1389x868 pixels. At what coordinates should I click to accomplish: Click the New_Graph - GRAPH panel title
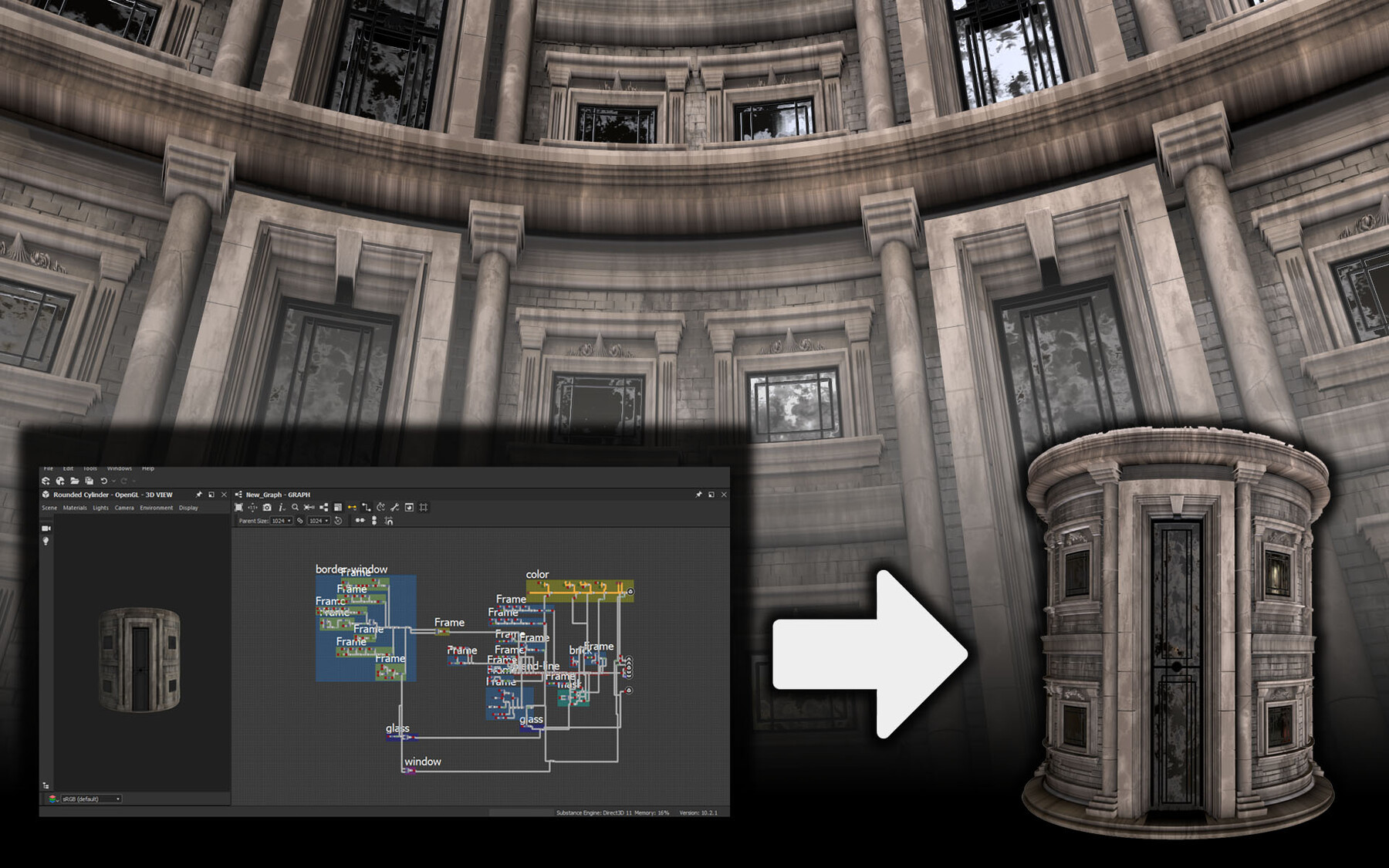tap(278, 495)
